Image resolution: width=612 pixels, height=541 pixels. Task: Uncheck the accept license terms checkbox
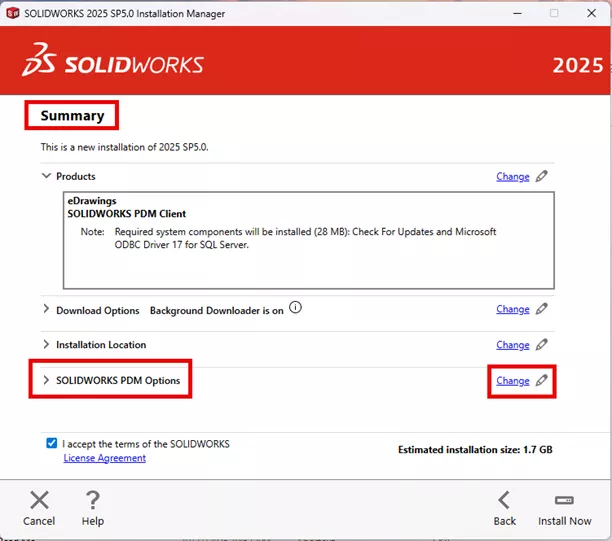52,443
